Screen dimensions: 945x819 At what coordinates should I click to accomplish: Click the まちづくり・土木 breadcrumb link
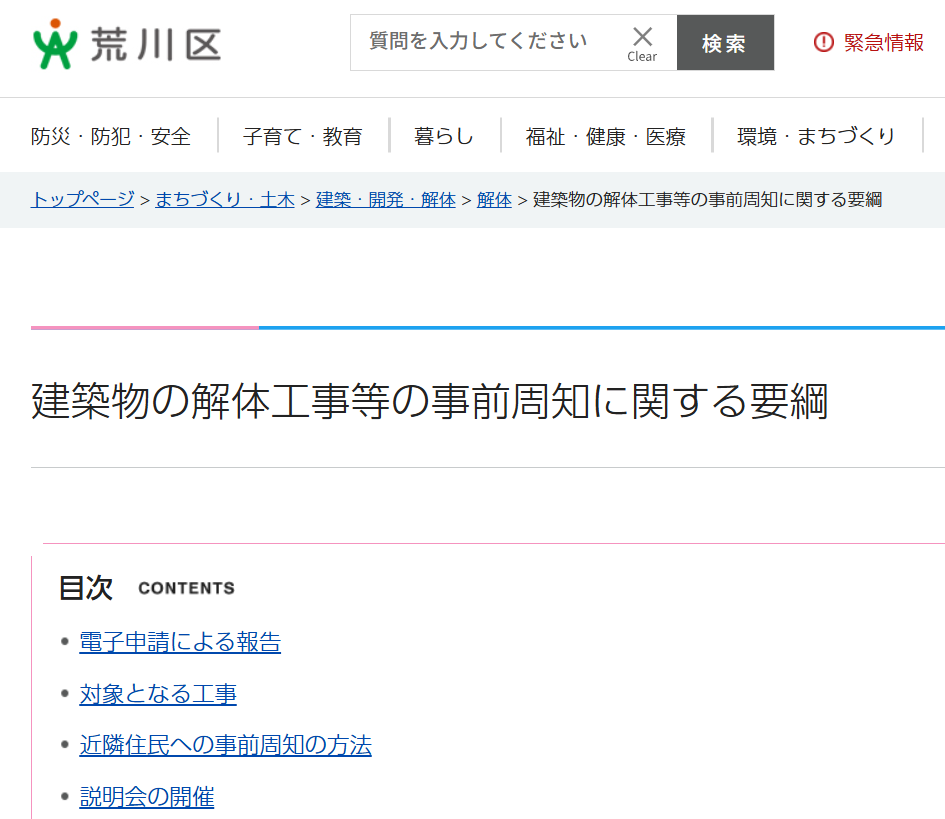pos(224,199)
